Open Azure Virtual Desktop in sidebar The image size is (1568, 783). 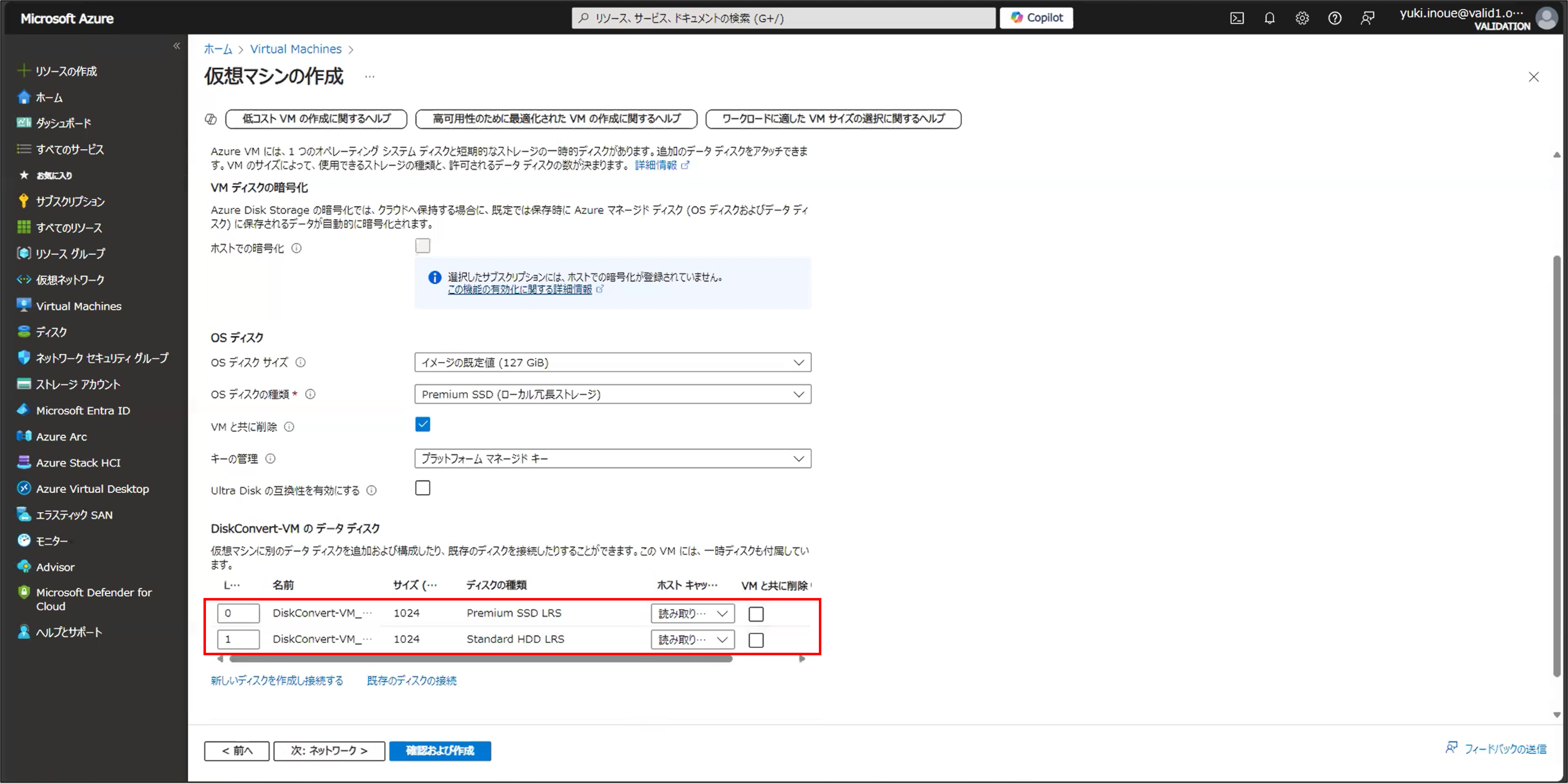pyautogui.click(x=92, y=488)
